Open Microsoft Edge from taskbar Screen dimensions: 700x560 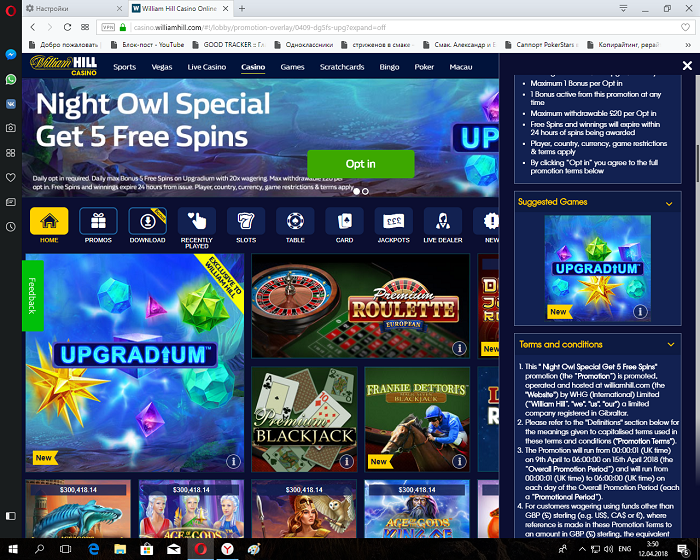93,549
